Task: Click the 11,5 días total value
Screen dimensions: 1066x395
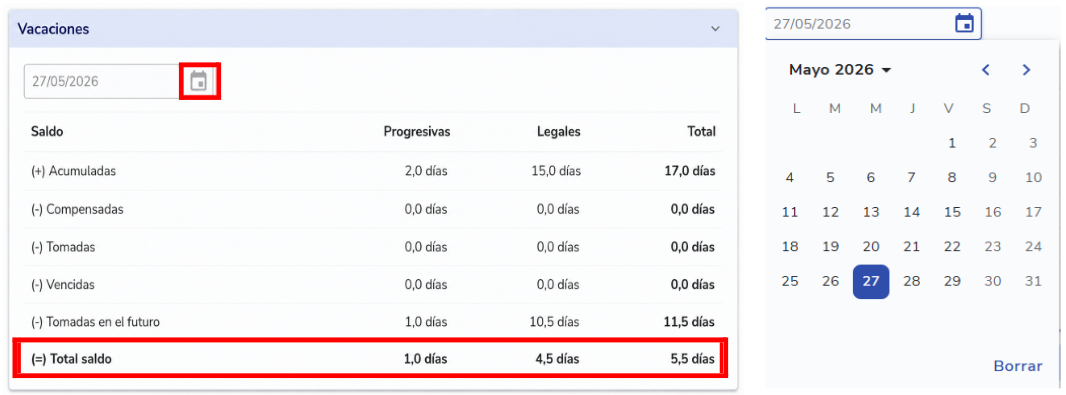Action: pos(690,322)
